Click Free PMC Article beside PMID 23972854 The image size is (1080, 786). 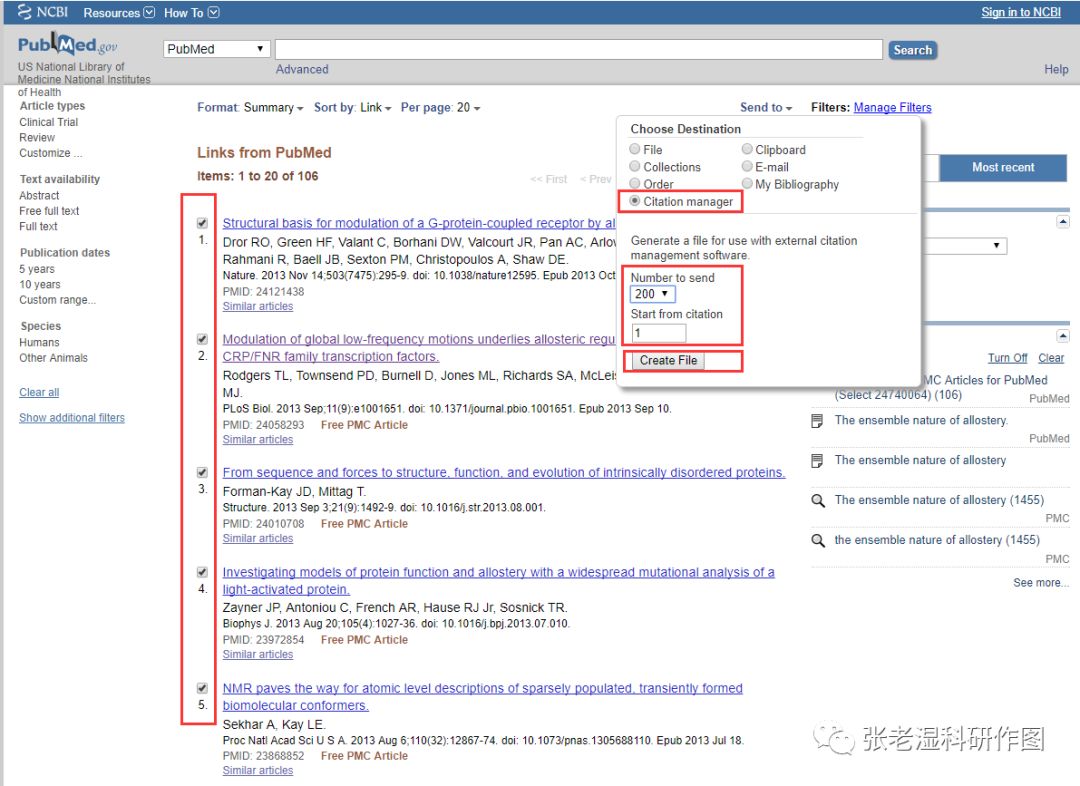point(364,640)
